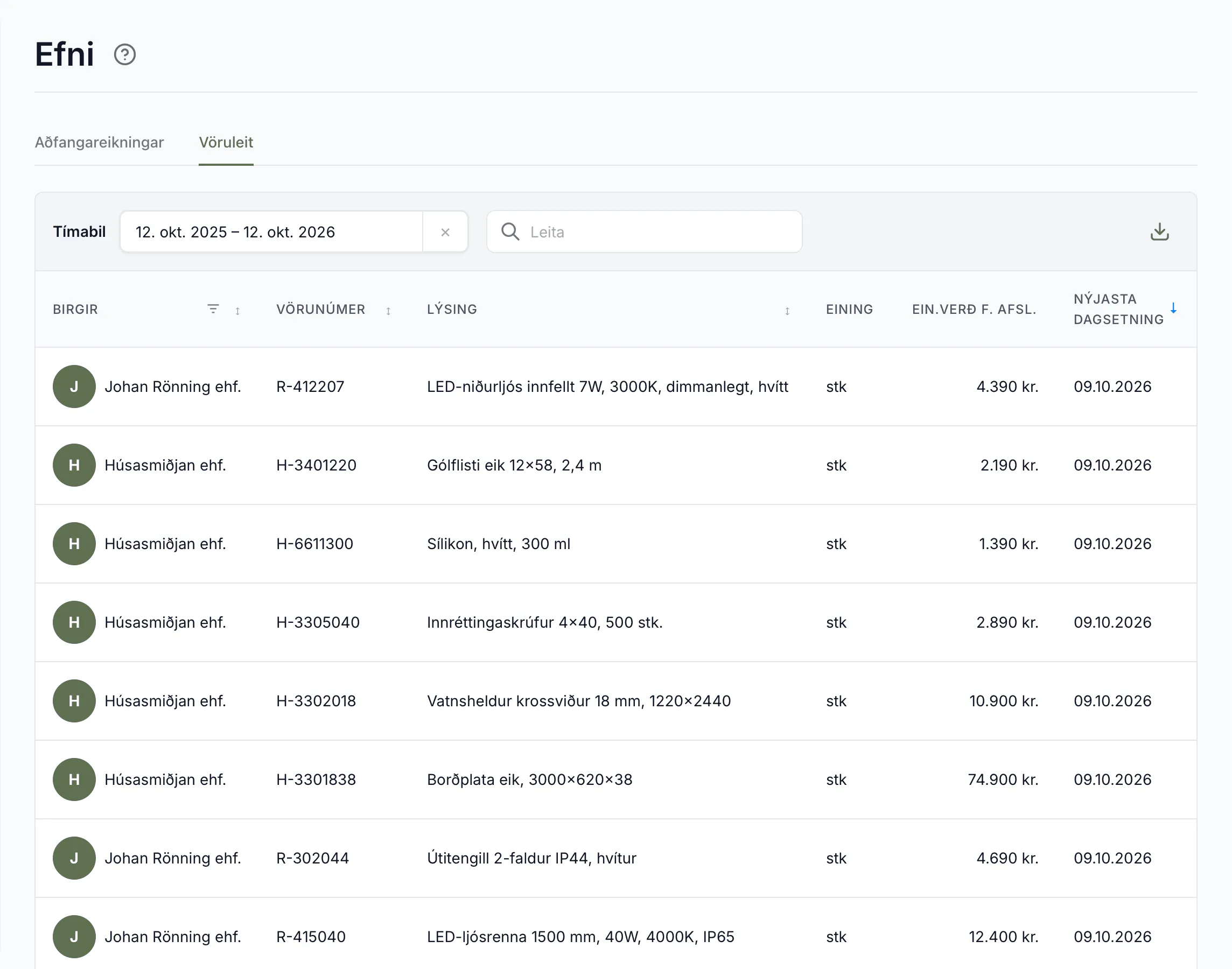Viewport: 1232px width, 969px height.
Task: Click description Vatnsheldur krossviður 18 mm
Action: click(x=579, y=701)
